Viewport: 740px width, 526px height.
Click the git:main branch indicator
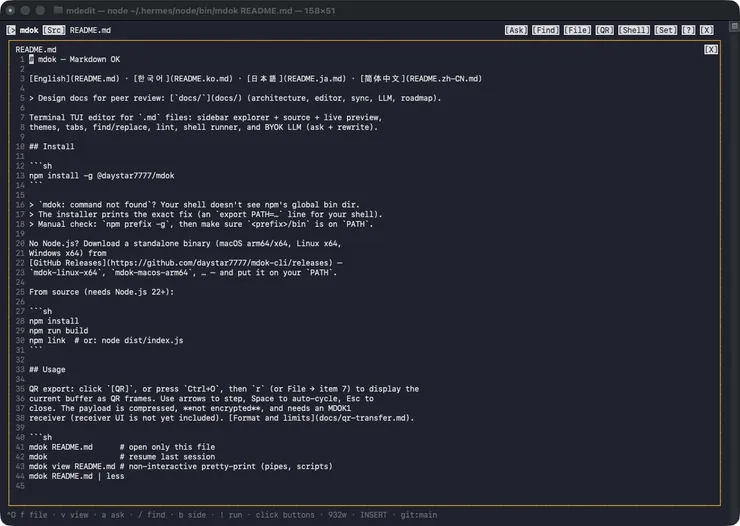pyautogui.click(x=419, y=515)
